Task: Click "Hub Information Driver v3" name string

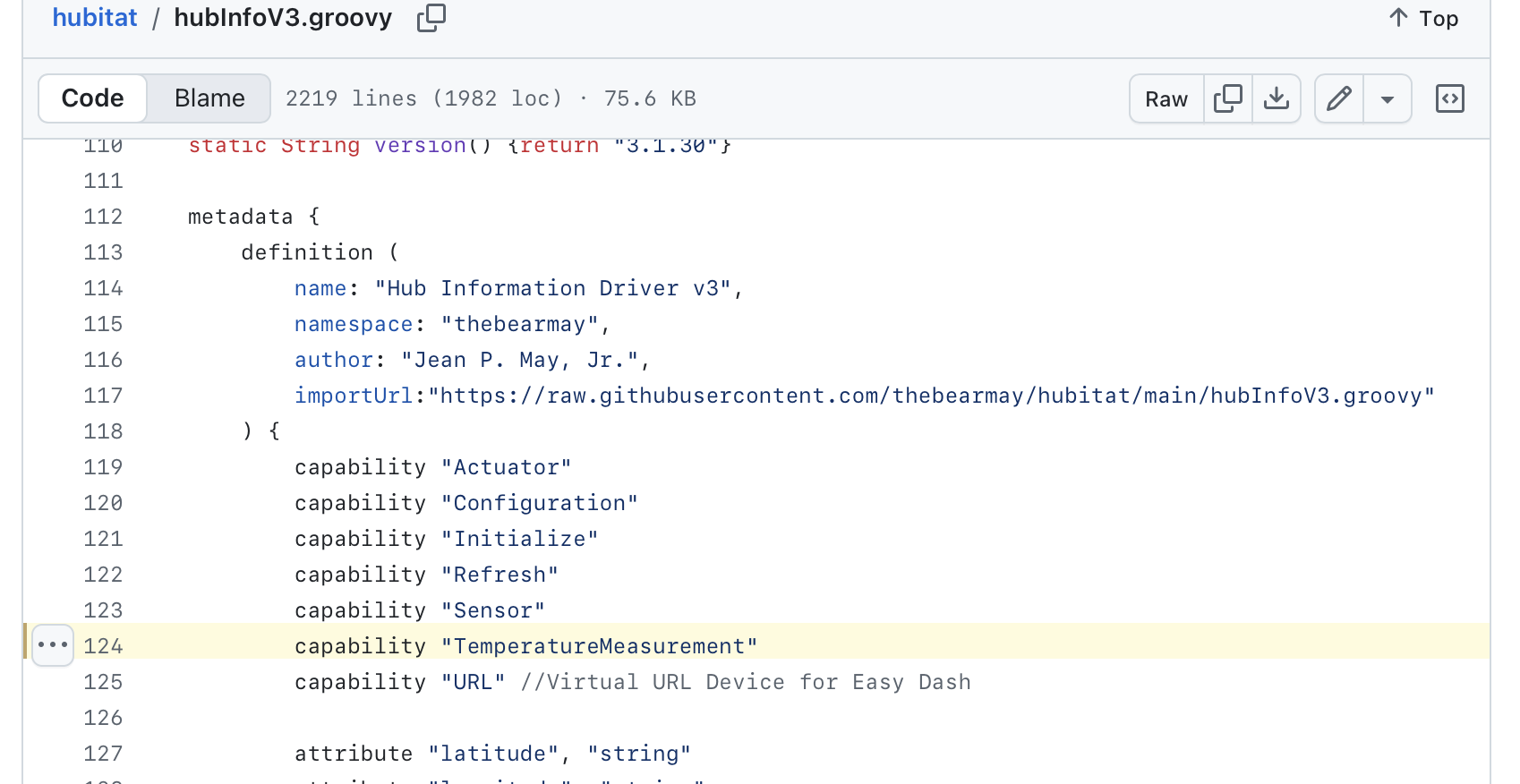Action: tap(553, 288)
